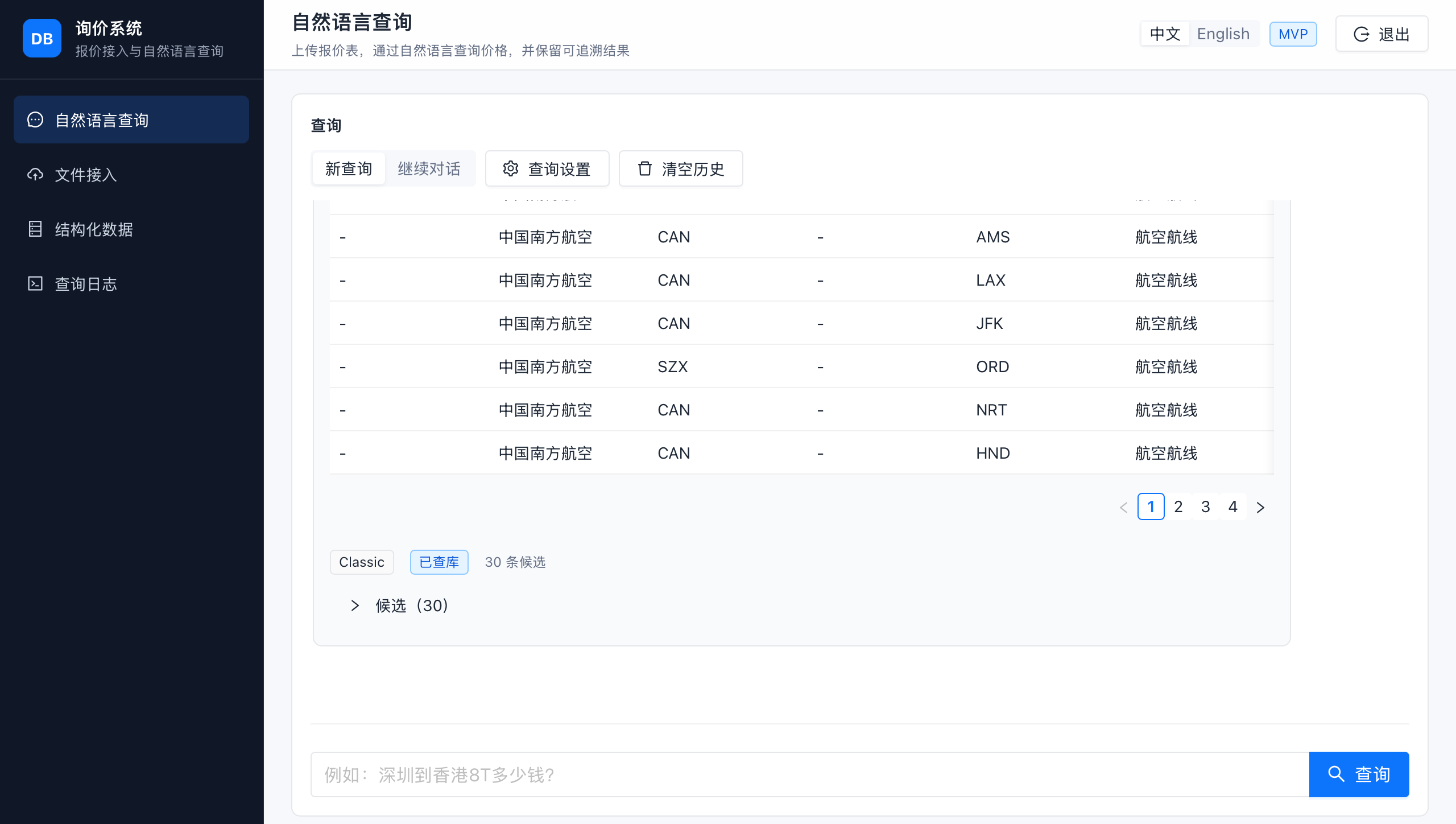Screen dimensions: 1456x824
Task: Click the DB logo icon
Action: [x=42, y=38]
